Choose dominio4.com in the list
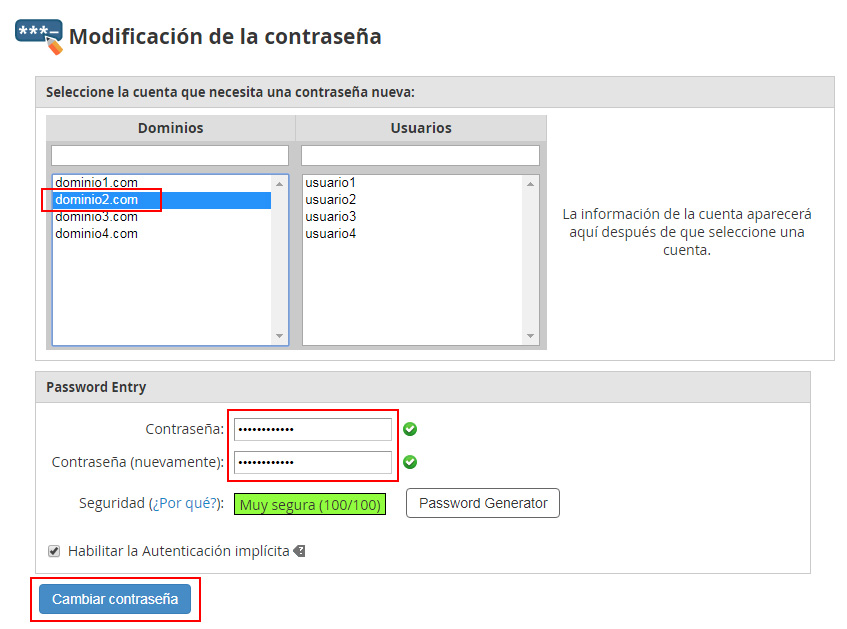 point(96,234)
